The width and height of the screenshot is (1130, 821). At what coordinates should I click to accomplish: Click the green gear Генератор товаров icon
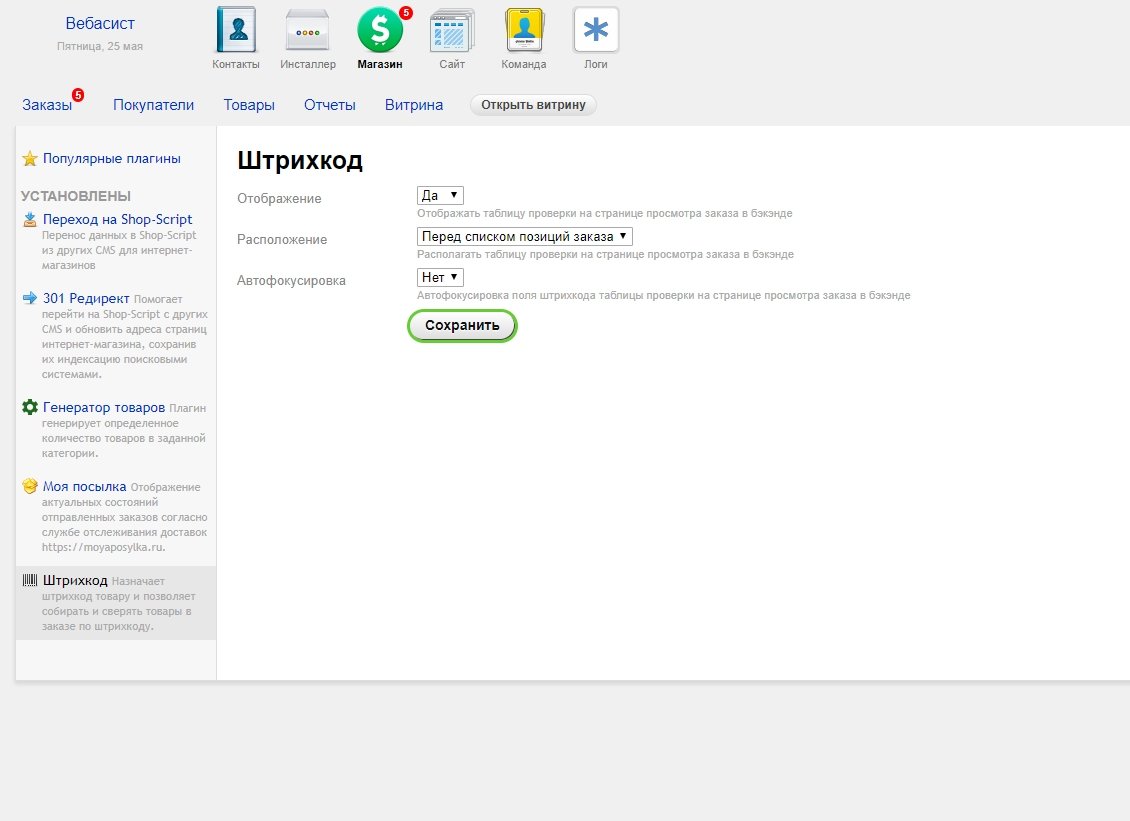click(x=30, y=407)
